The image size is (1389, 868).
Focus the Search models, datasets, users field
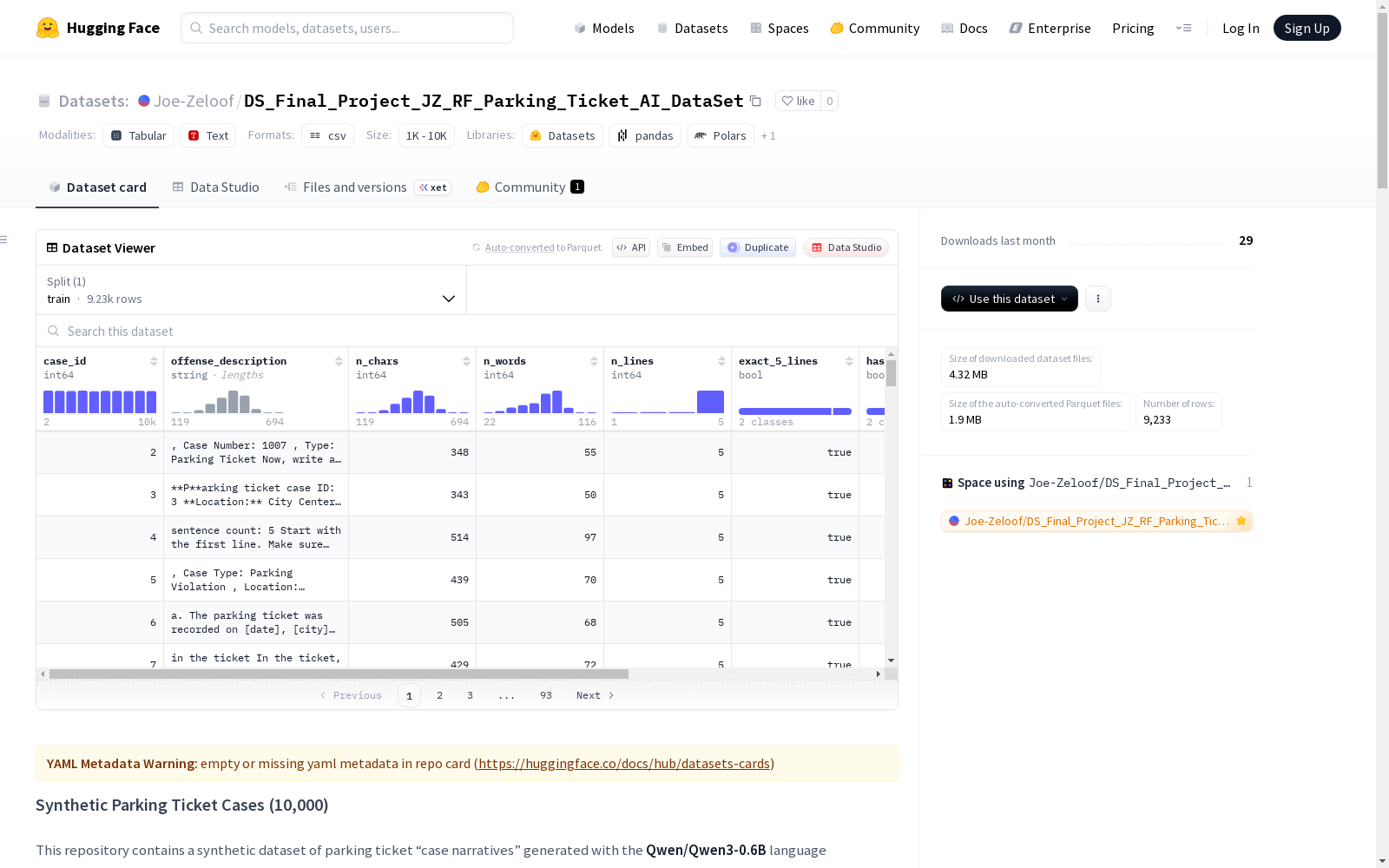tap(347, 28)
